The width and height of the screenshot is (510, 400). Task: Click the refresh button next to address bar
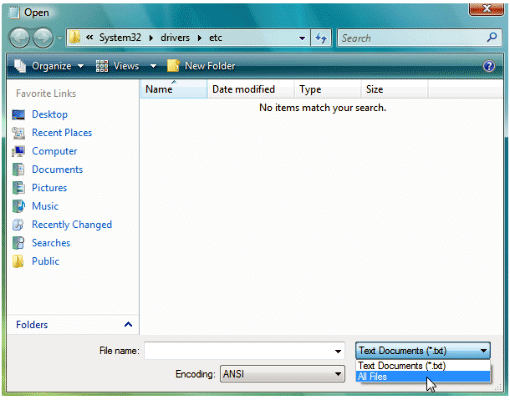pos(321,38)
